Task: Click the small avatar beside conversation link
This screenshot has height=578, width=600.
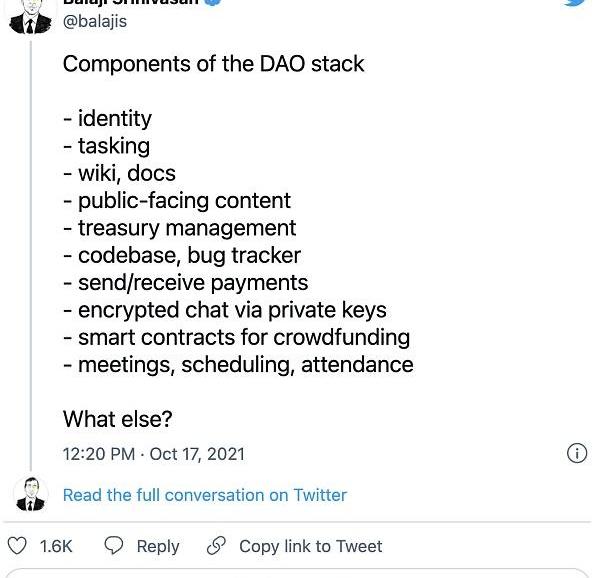Action: (30, 494)
